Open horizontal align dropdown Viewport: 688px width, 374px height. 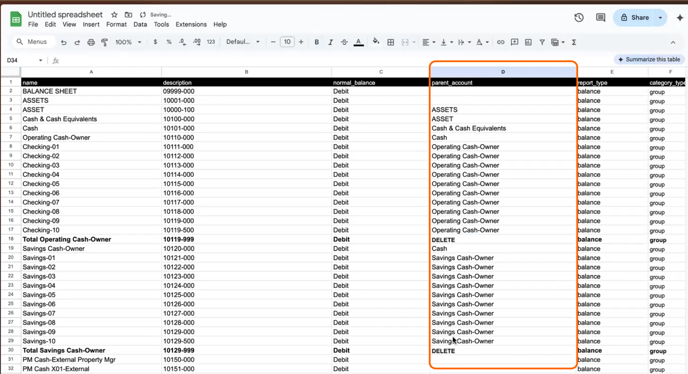428,42
